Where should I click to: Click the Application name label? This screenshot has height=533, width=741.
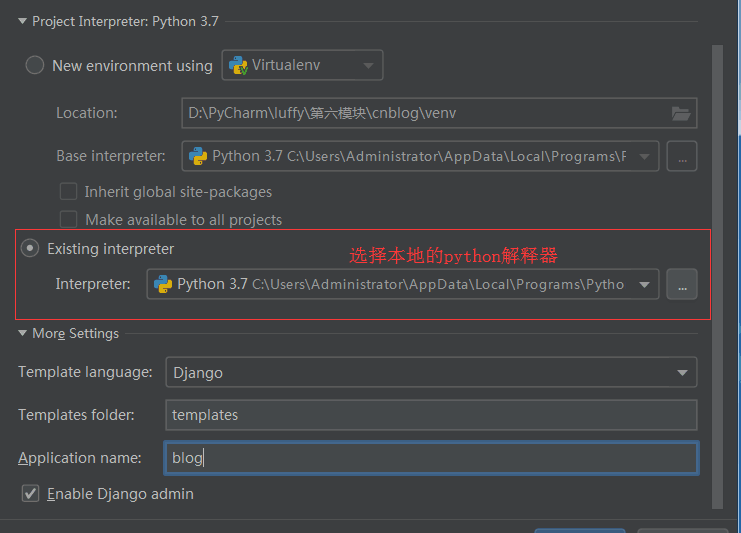(x=79, y=458)
